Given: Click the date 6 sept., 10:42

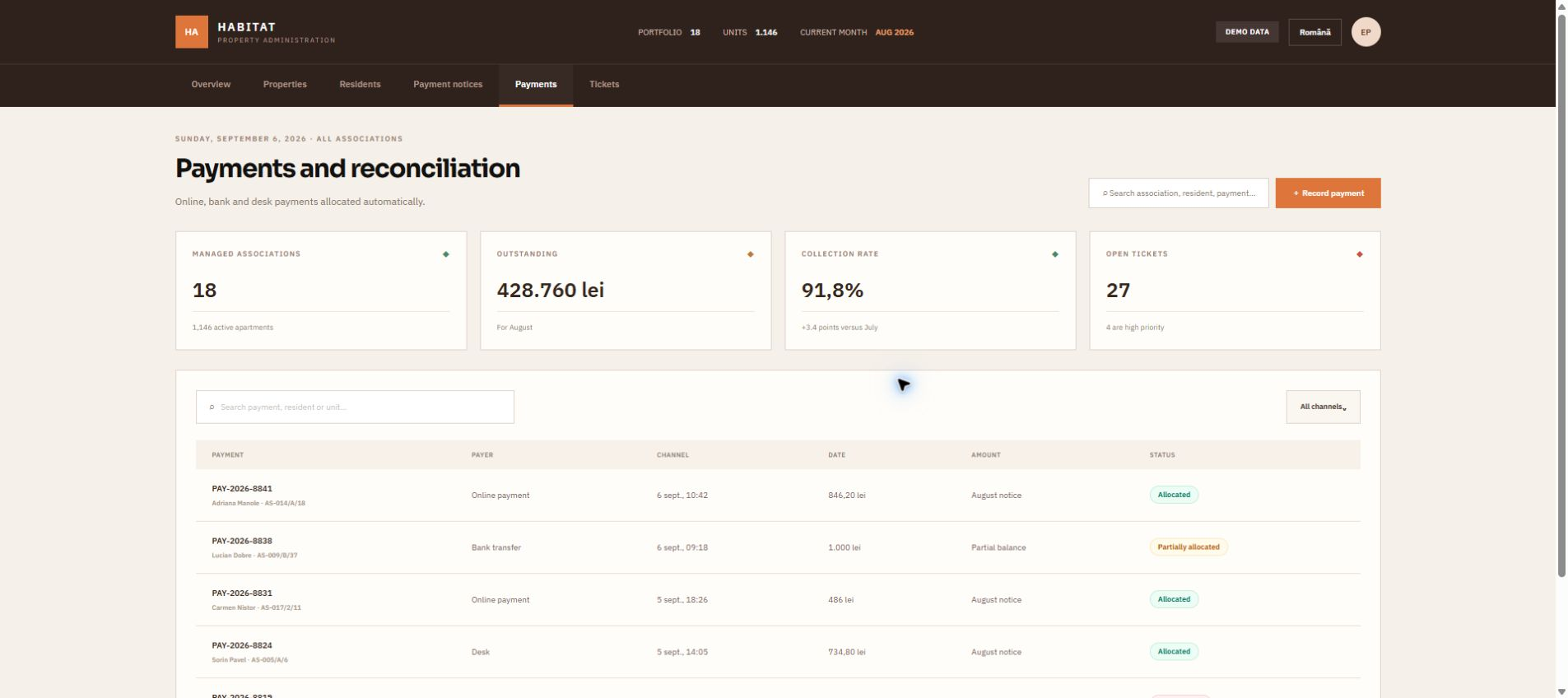Looking at the screenshot, I should pos(682,496).
